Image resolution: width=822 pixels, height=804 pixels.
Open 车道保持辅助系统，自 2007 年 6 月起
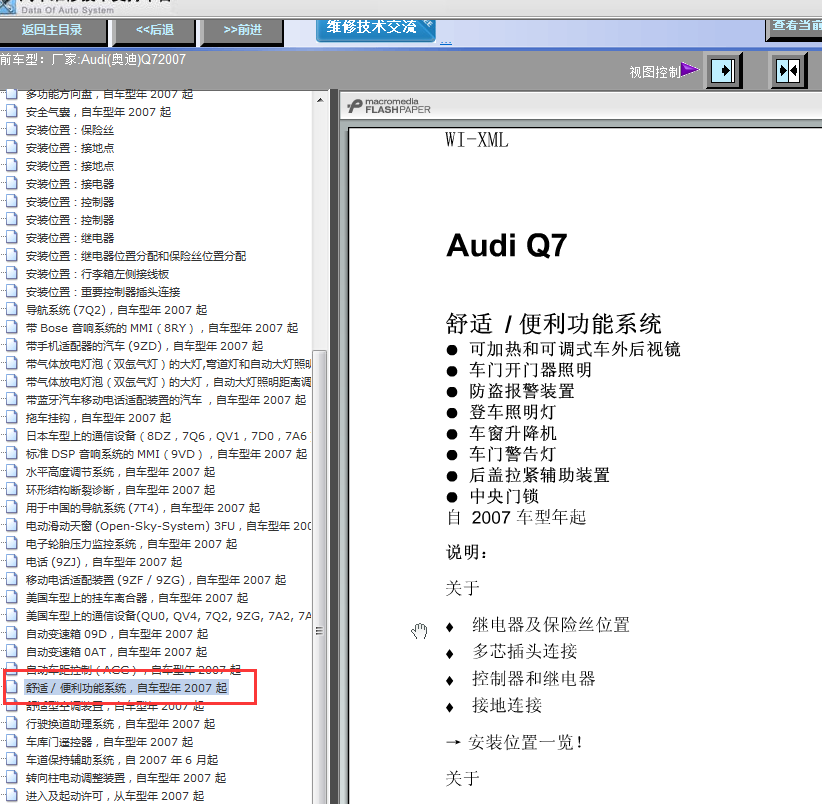click(122, 760)
